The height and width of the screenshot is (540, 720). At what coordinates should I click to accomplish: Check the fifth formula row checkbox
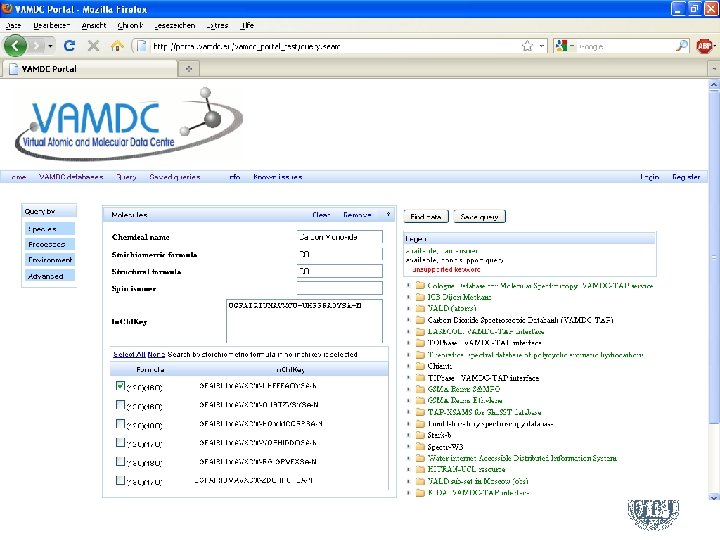pos(120,461)
